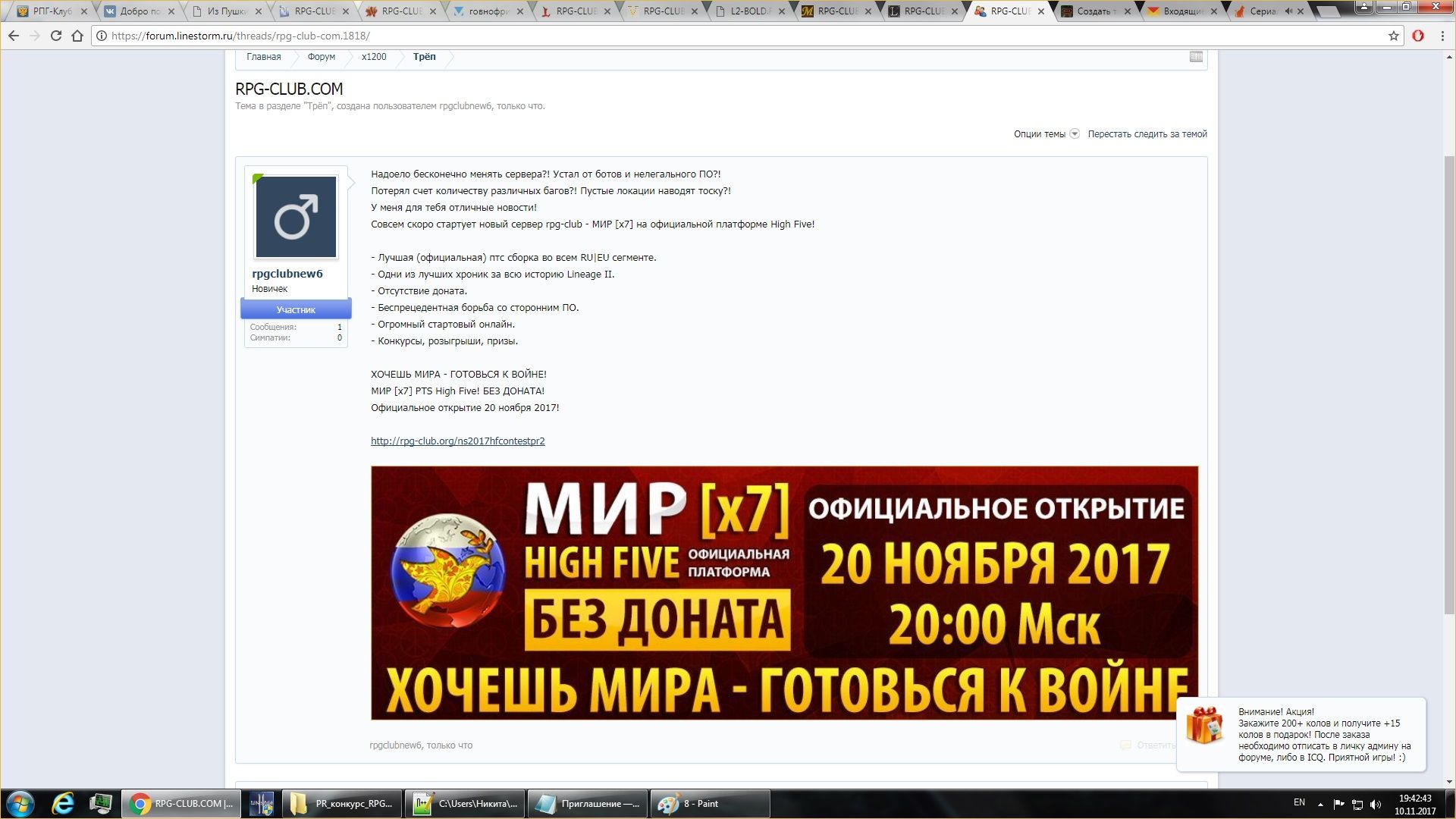Open the Chrome three-dot menu
This screenshot has height=819, width=1456.
click(x=1442, y=36)
